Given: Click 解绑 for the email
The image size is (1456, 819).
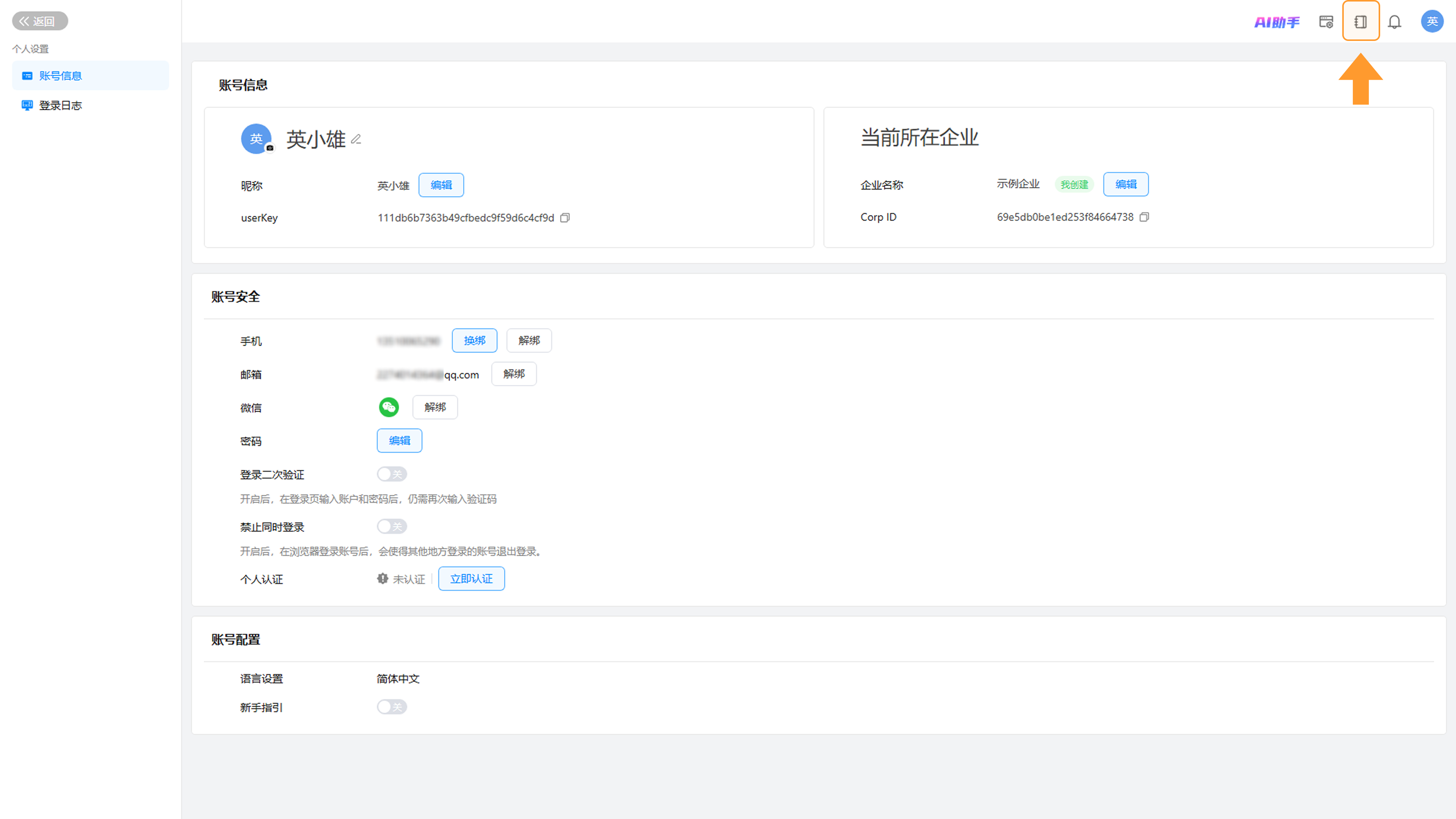Looking at the screenshot, I should (x=514, y=373).
